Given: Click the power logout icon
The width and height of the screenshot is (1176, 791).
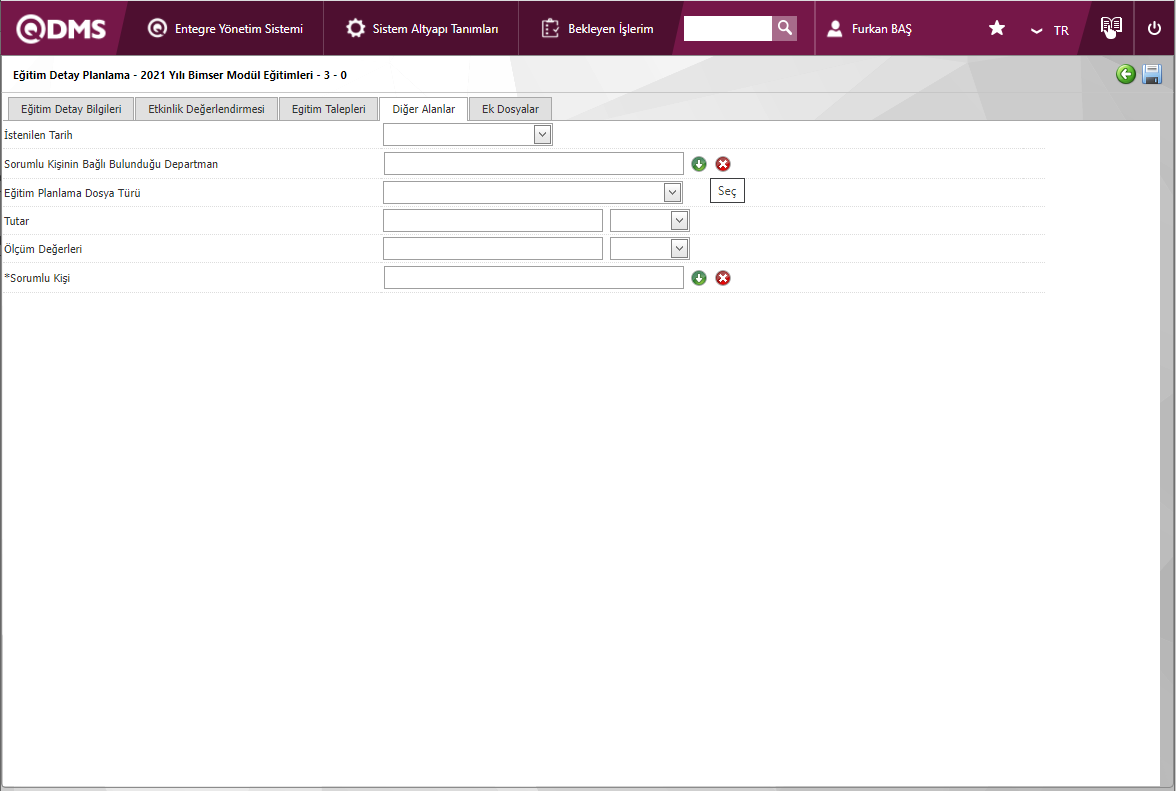Looking at the screenshot, I should coord(1154,29).
